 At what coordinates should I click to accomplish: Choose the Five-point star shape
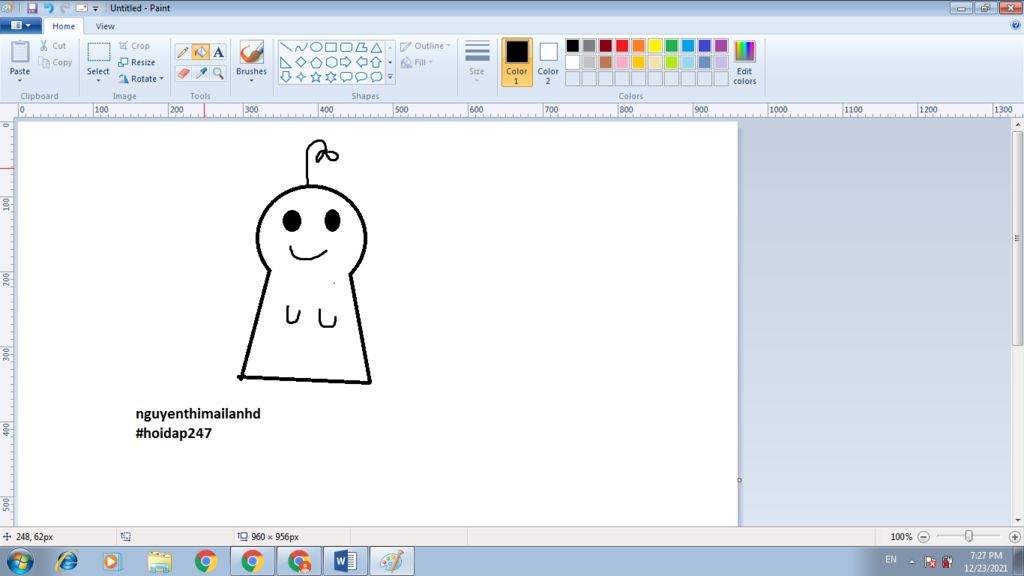[x=315, y=77]
